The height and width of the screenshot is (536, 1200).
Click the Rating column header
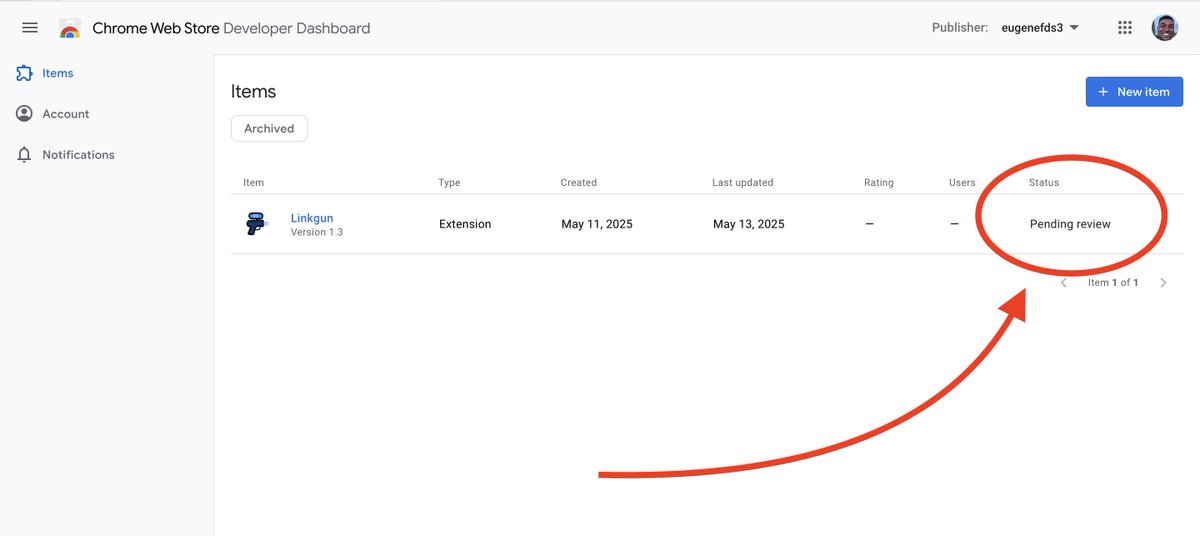[x=879, y=183]
